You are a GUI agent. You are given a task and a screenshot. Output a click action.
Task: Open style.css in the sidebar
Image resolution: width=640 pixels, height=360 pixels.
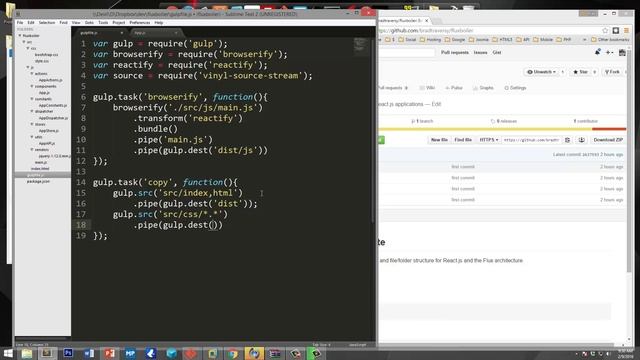(x=42, y=61)
